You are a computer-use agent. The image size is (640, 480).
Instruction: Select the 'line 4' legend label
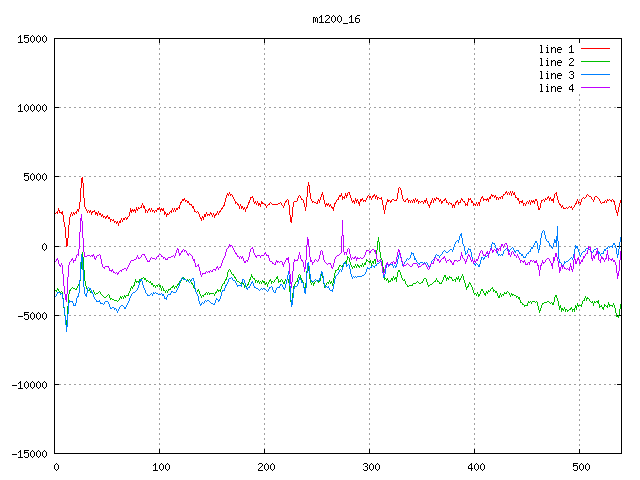(x=556, y=89)
